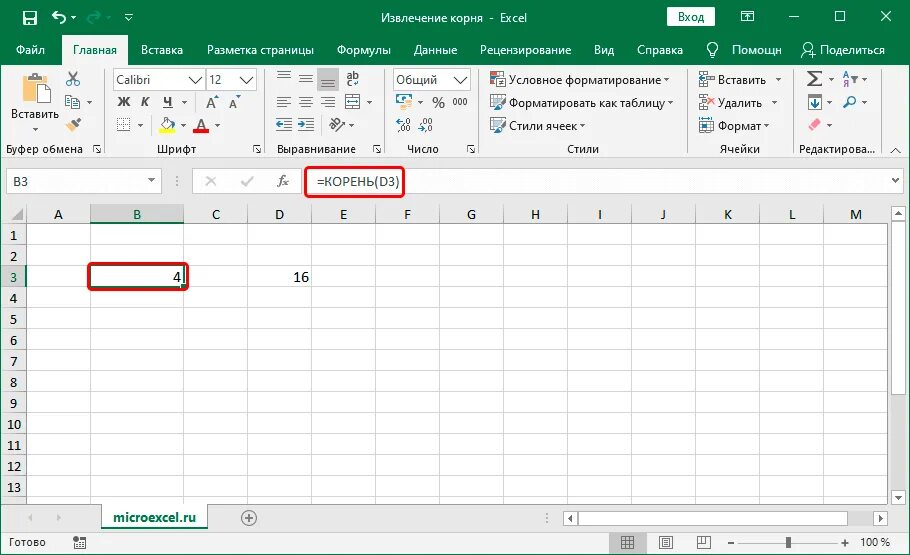Switch to the Вставка tab

[x=162, y=50]
